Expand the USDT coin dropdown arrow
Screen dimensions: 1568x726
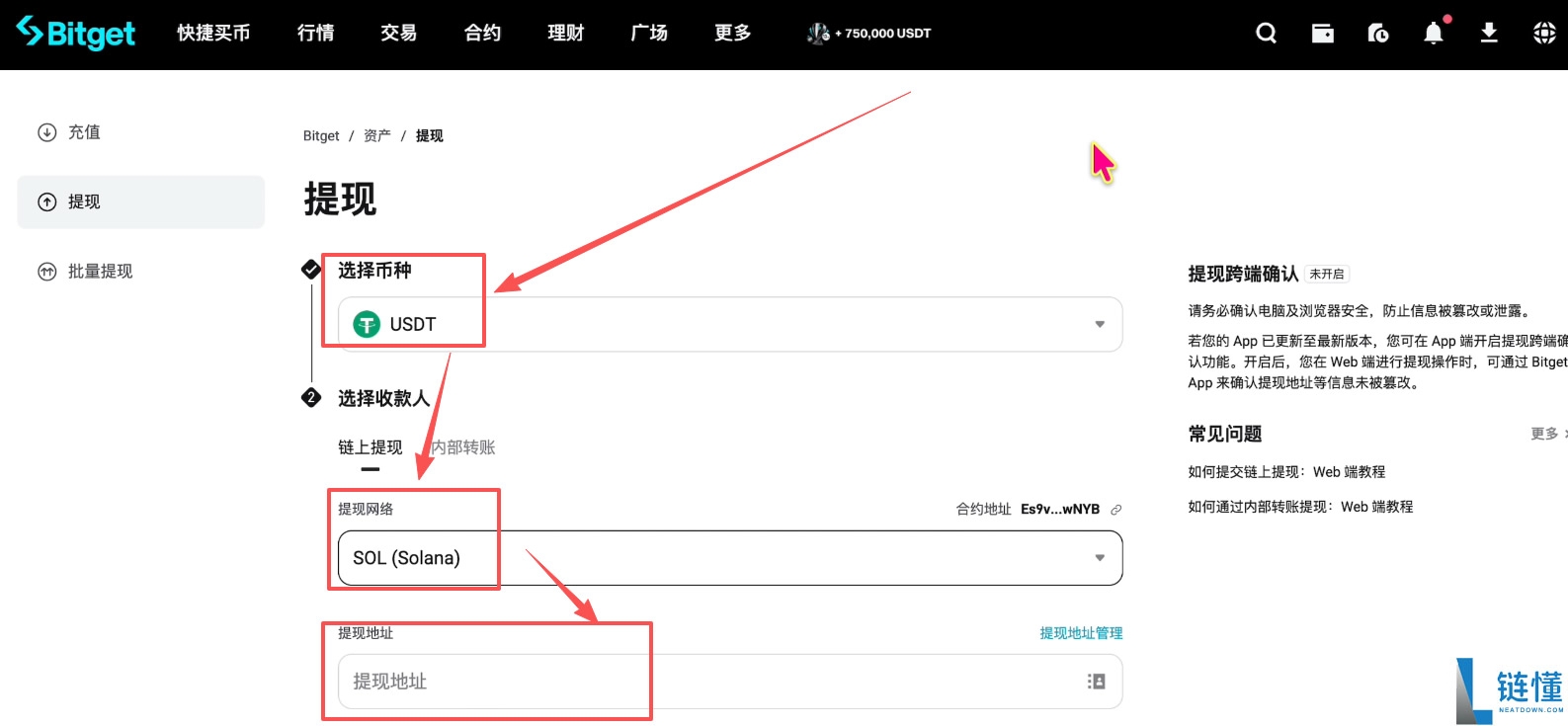click(1100, 324)
